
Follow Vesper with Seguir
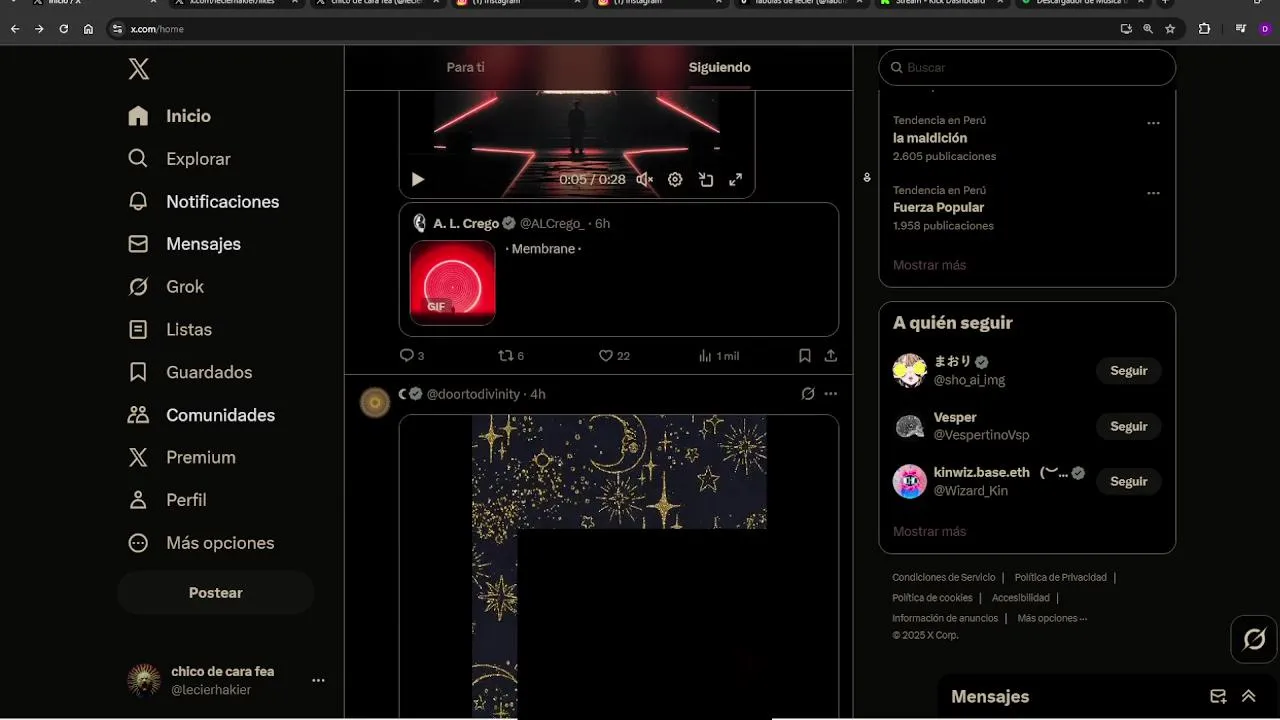(1128, 427)
